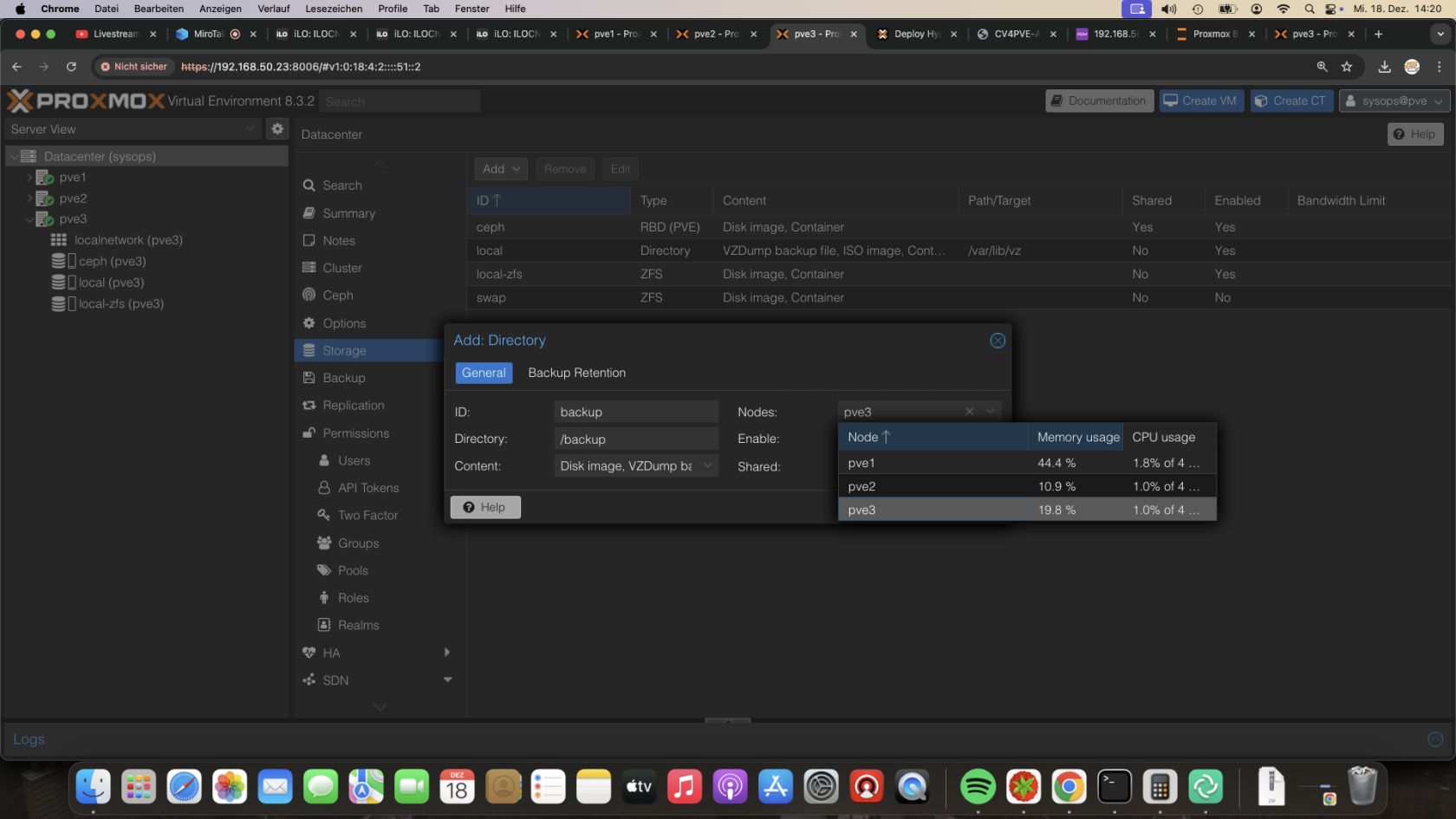Screen dimensions: 1456x819
Task: Open the Content dropdown in the dialog
Action: click(708, 465)
